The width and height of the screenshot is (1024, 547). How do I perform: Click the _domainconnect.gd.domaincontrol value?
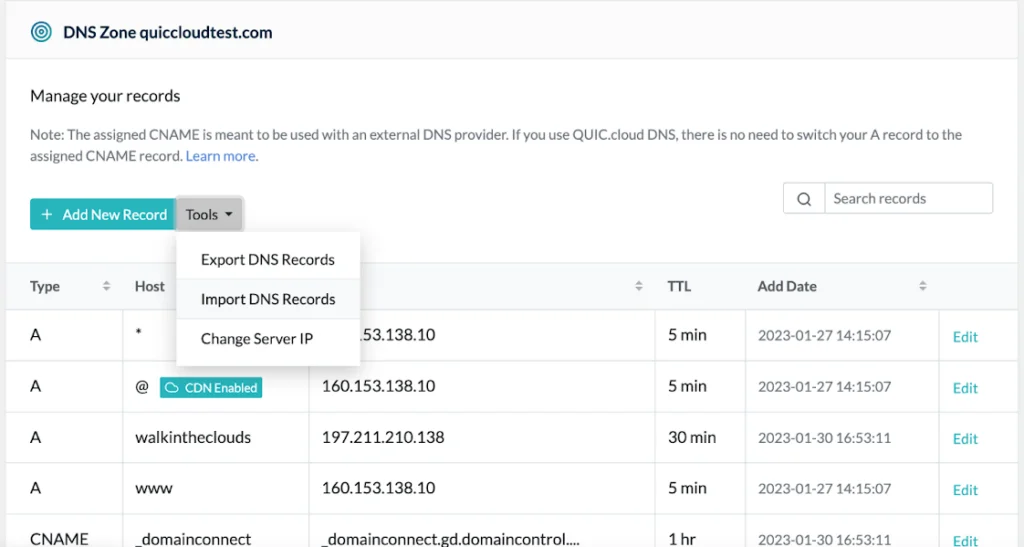point(451,539)
